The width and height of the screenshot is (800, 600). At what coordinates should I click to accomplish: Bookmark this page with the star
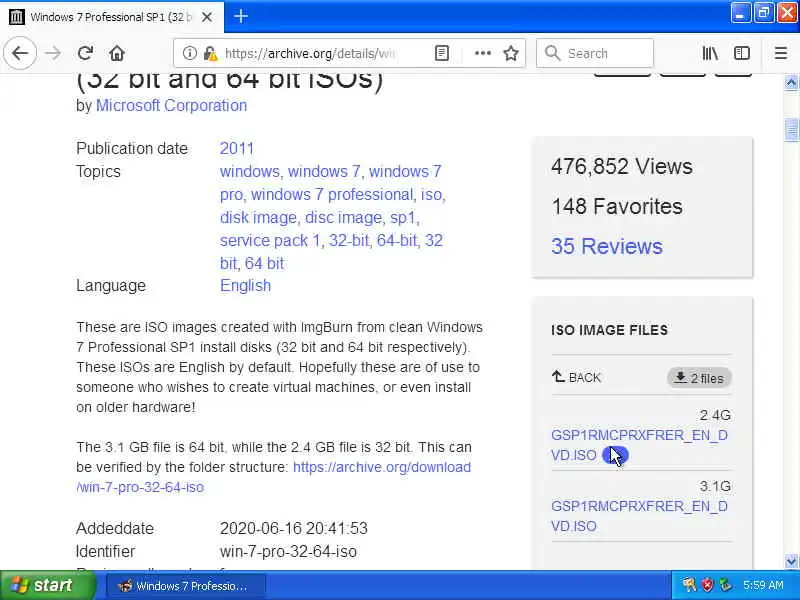click(511, 53)
